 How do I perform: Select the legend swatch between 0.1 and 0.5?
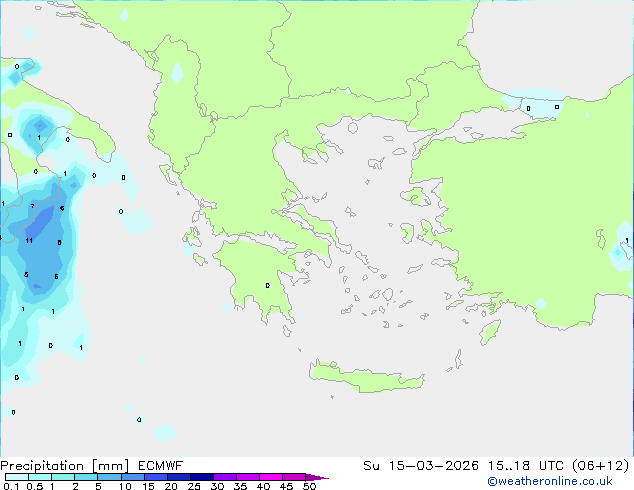click(17, 477)
